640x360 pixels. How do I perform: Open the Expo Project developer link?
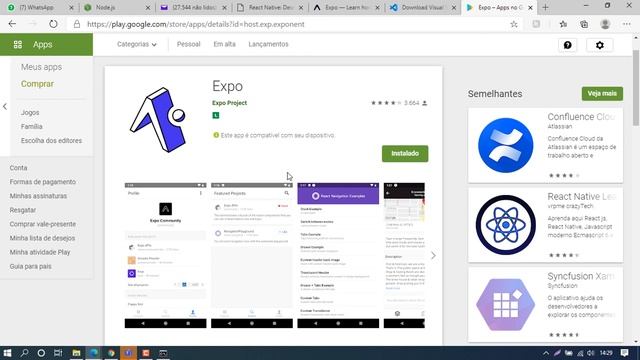point(229,103)
